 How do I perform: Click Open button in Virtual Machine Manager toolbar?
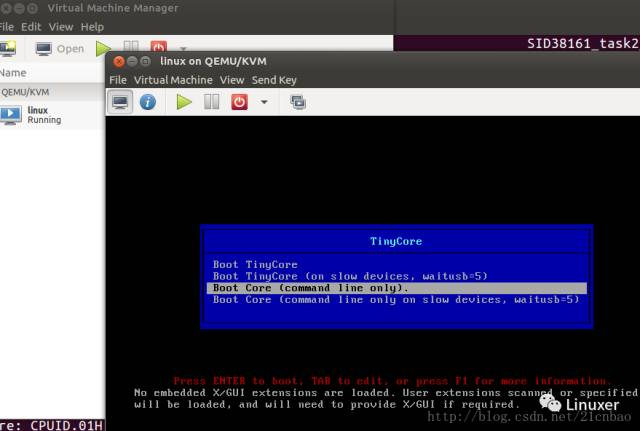(x=60, y=49)
